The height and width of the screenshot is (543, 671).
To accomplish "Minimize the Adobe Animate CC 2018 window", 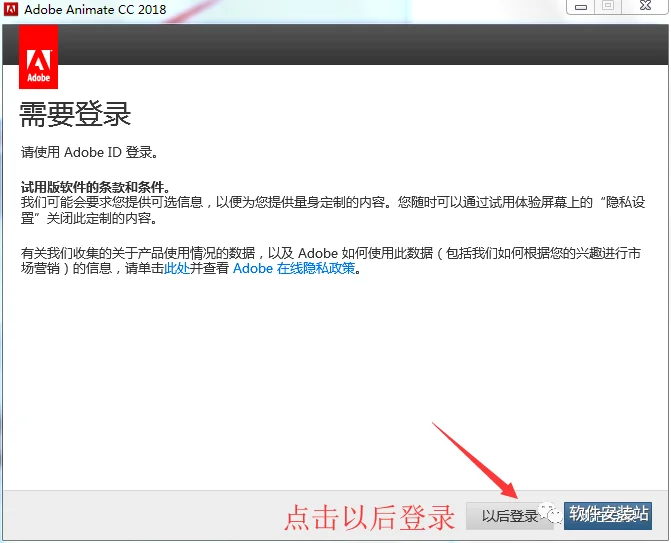I will tap(581, 7).
